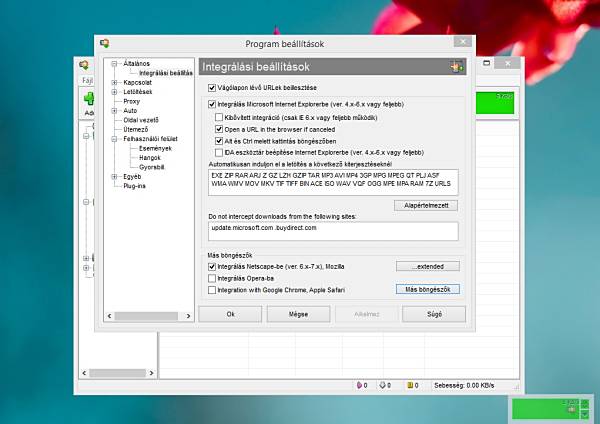Click the green plus Add icon in main window

(x=89, y=99)
